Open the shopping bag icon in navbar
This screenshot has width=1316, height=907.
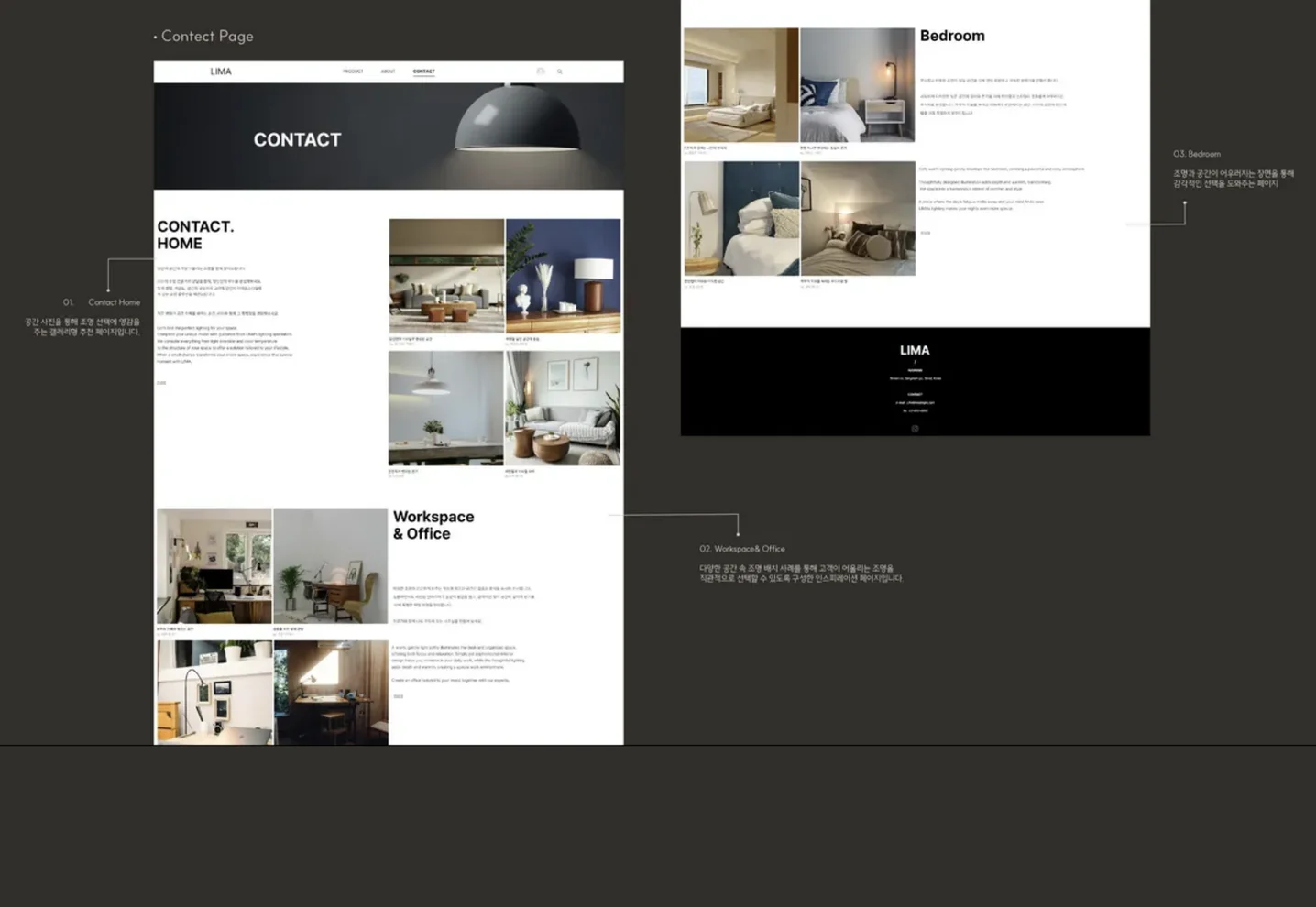[x=541, y=71]
